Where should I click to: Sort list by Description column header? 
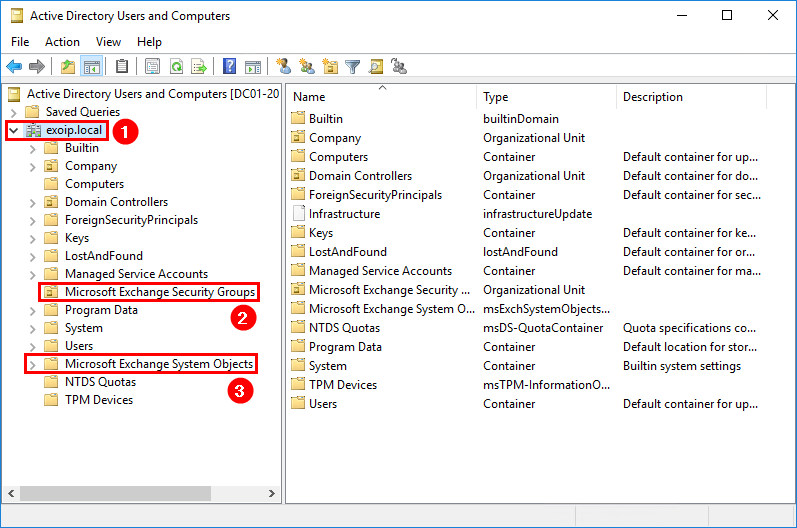(x=691, y=97)
